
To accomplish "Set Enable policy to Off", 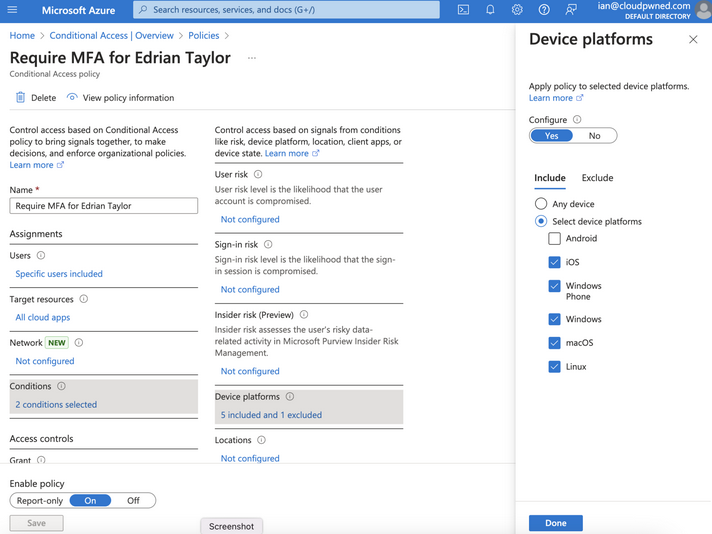I will coord(133,500).
